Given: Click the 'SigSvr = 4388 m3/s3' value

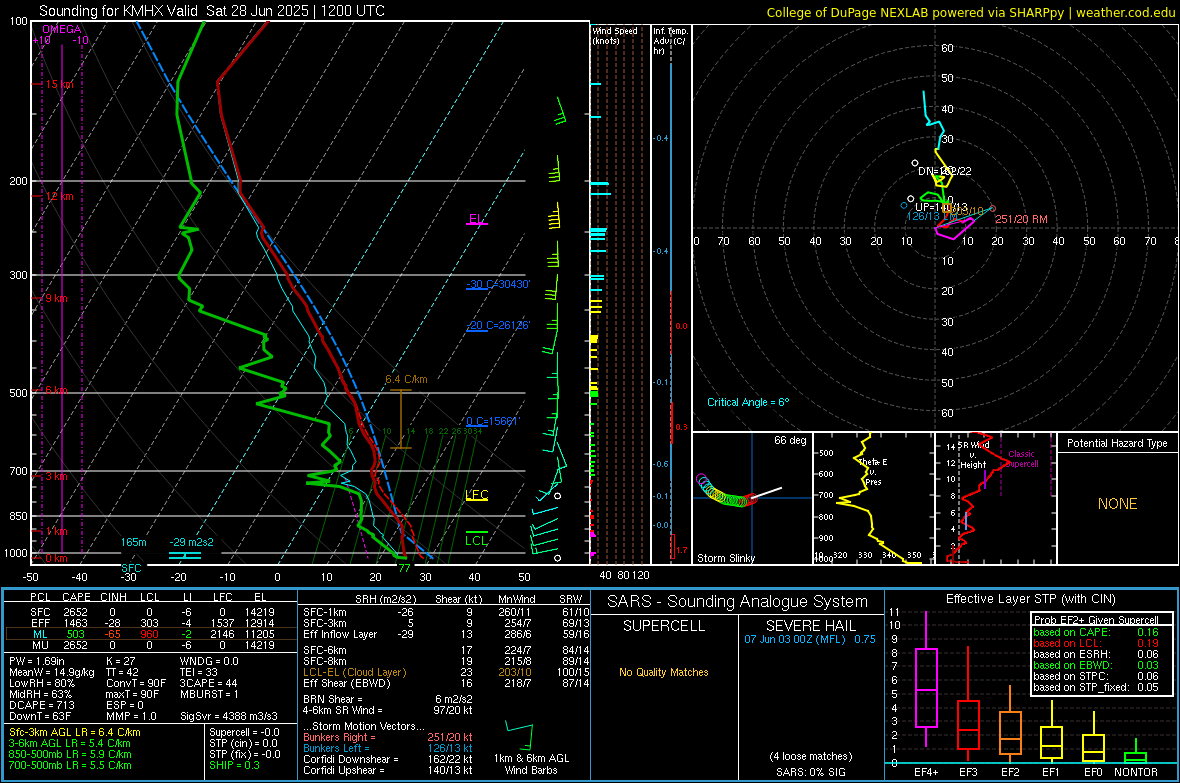Looking at the screenshot, I should pos(229,716).
